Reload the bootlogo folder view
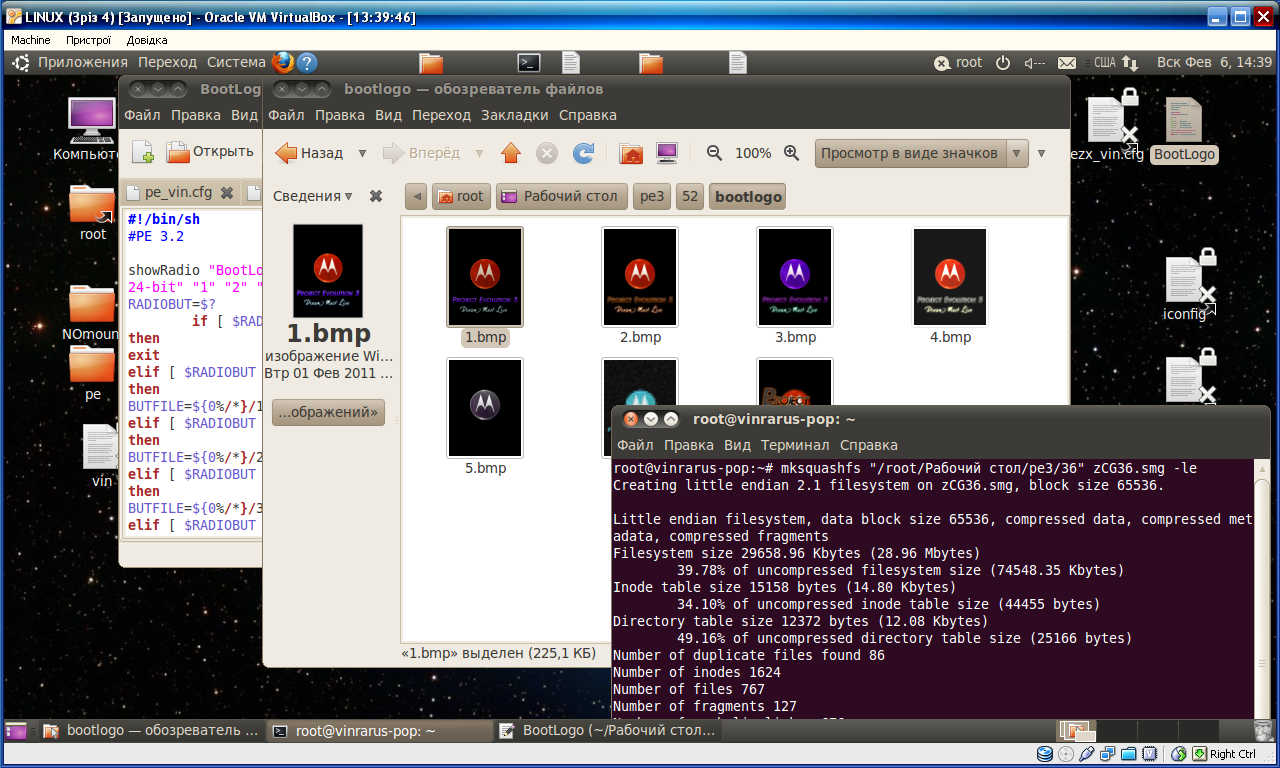 click(x=583, y=153)
